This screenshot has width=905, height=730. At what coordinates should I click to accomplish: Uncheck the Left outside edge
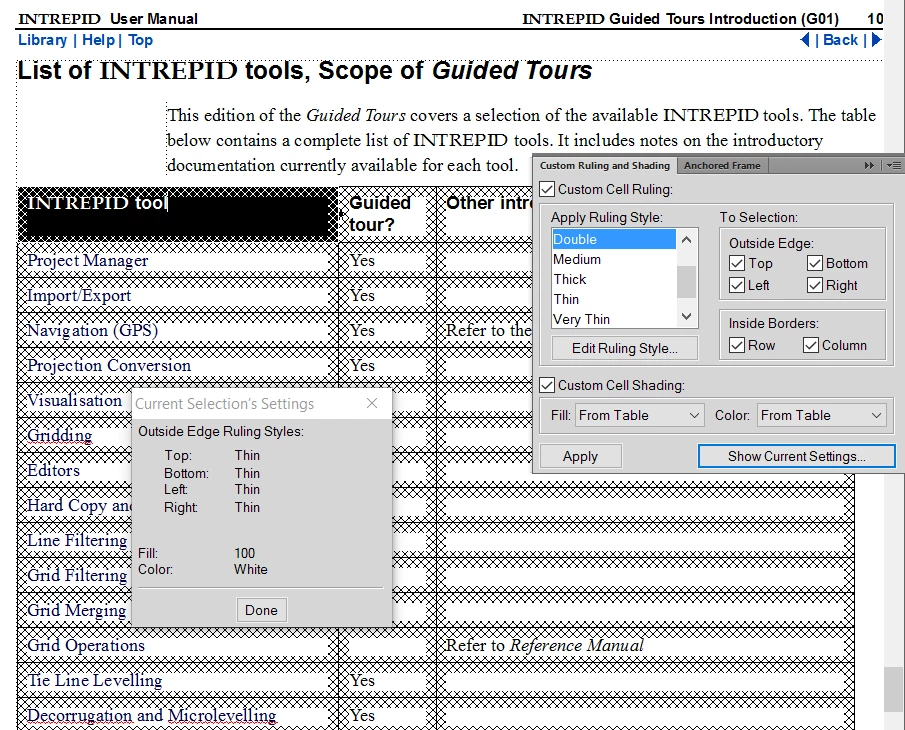[x=736, y=285]
